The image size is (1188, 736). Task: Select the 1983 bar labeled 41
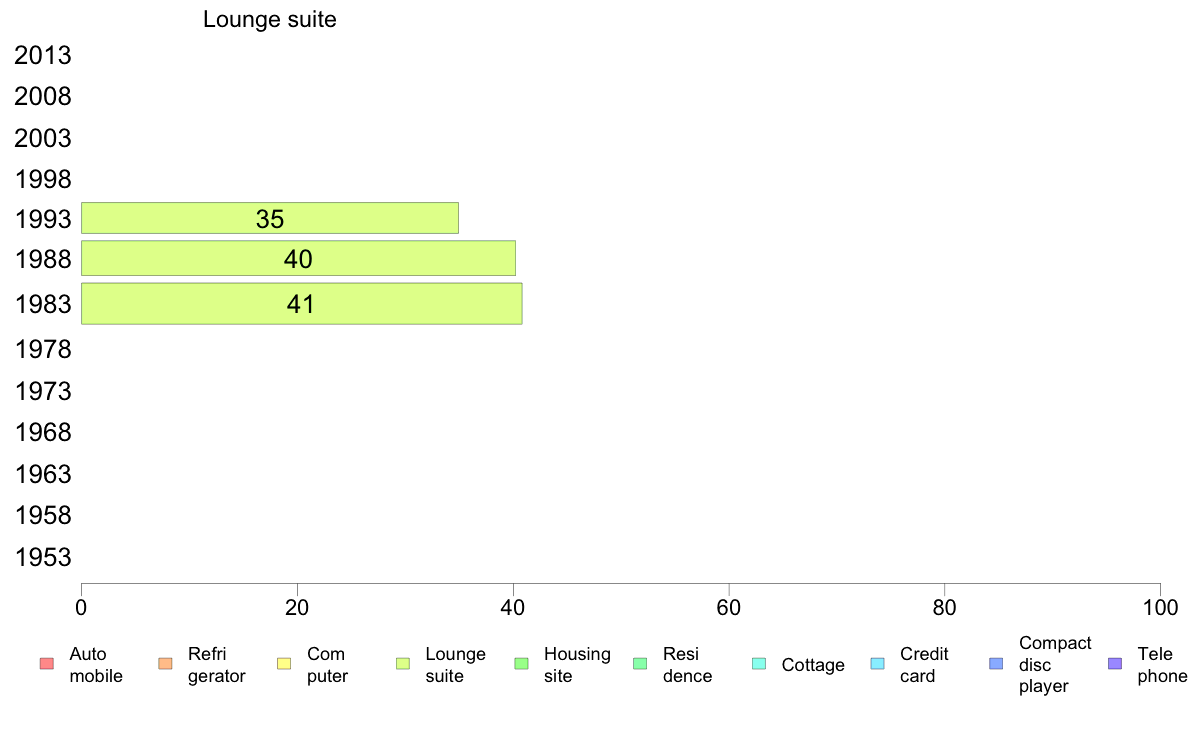point(301,304)
